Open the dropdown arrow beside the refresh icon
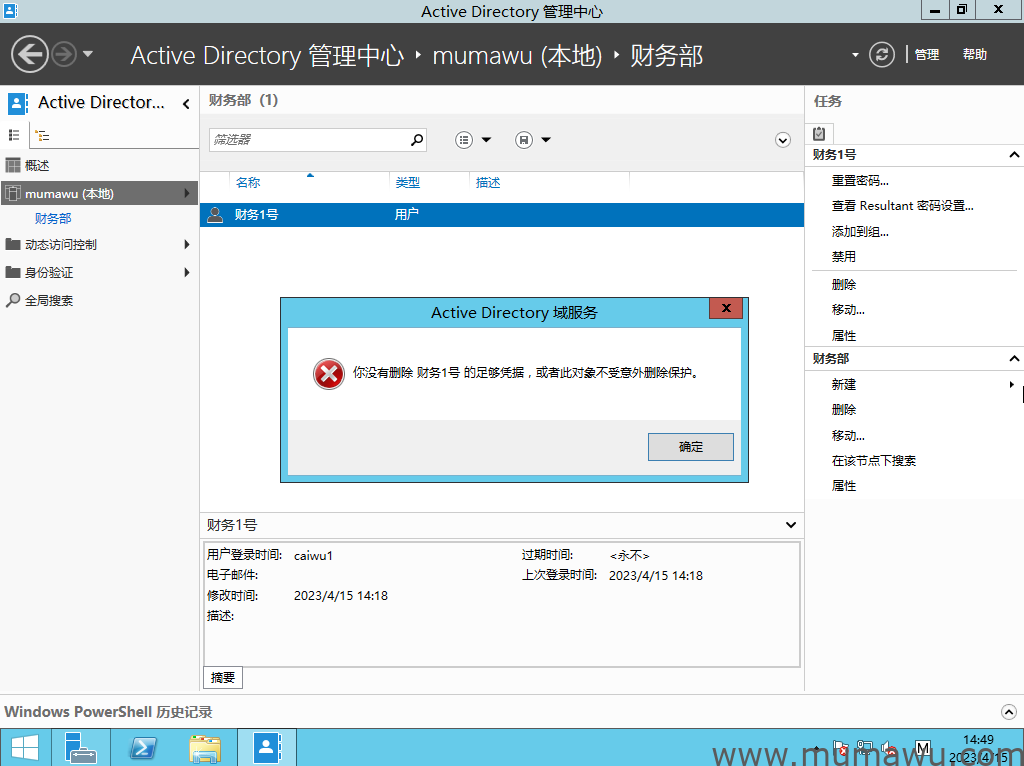The height and width of the screenshot is (766, 1024). tap(856, 55)
